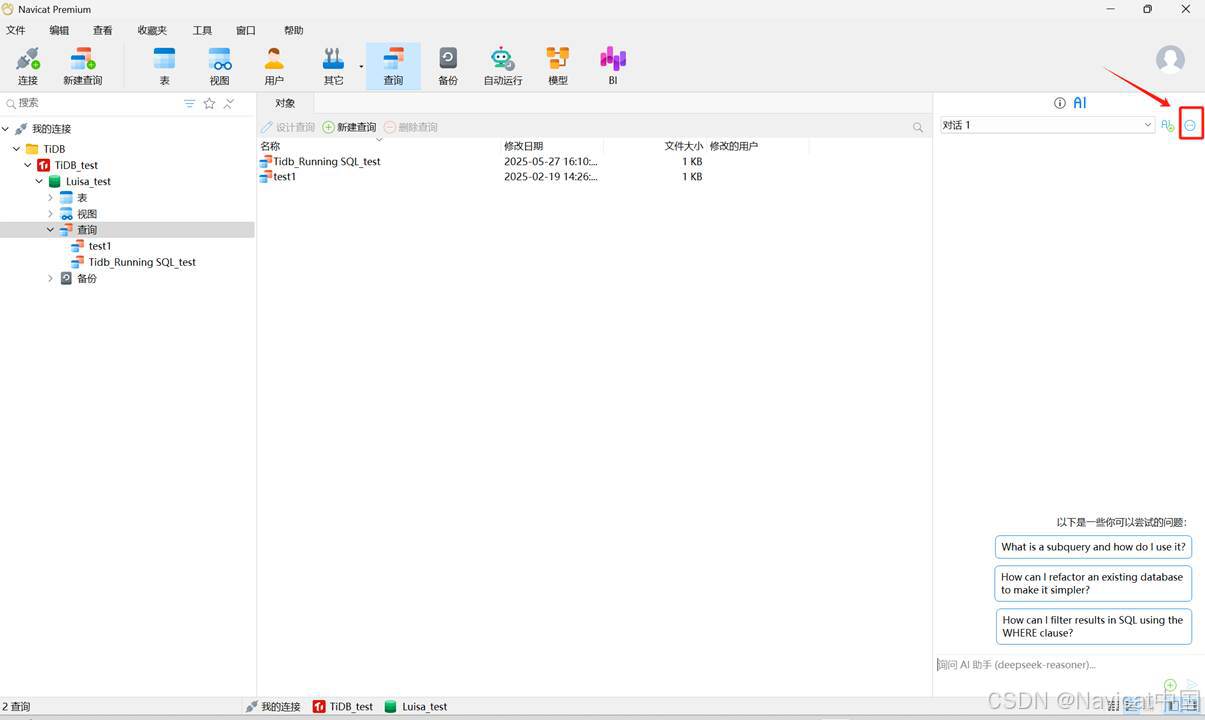
Task: Open the 备份 (Backup) toolbar icon
Action: coord(448,60)
